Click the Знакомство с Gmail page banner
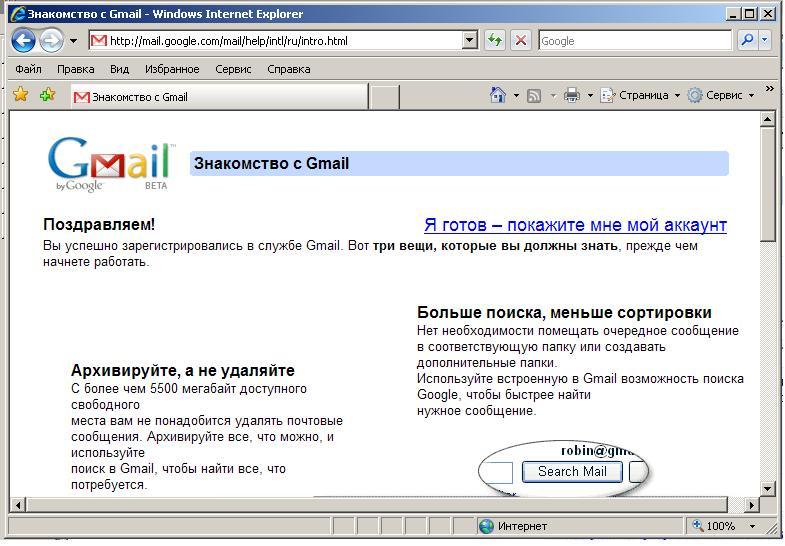Viewport: 785px width, 546px height. (x=459, y=164)
